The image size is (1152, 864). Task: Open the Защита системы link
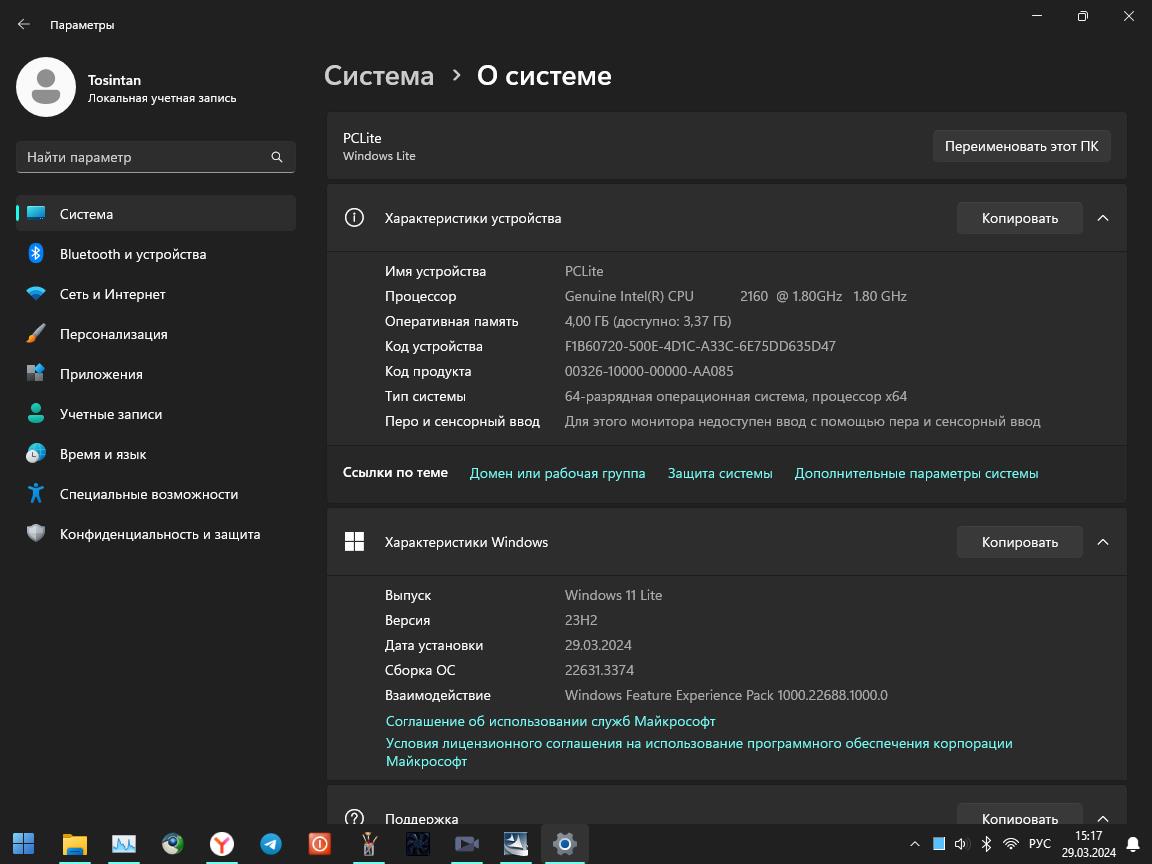point(720,473)
